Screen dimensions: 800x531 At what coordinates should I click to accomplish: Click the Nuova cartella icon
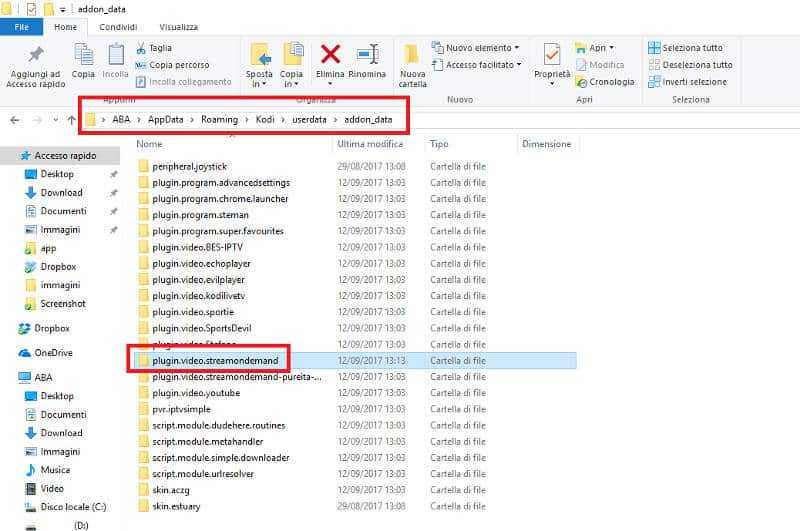coord(412,55)
